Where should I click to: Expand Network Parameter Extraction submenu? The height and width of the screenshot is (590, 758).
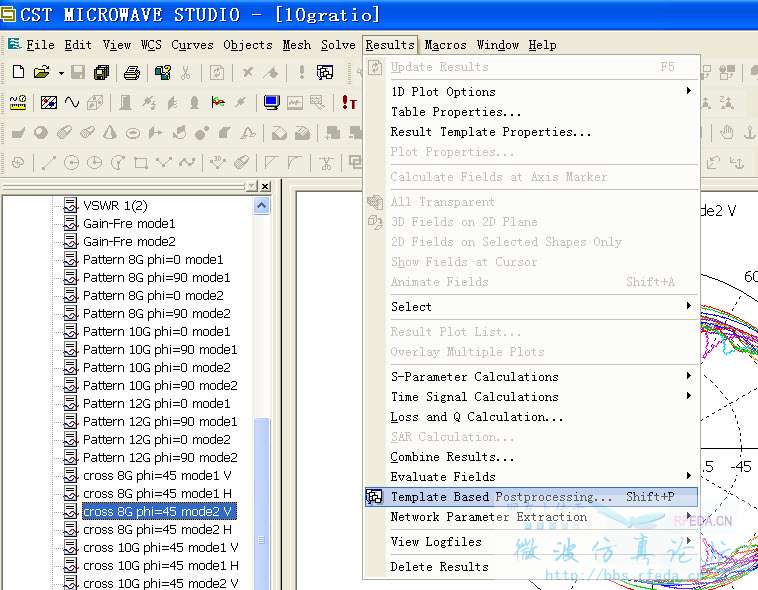pos(531,516)
